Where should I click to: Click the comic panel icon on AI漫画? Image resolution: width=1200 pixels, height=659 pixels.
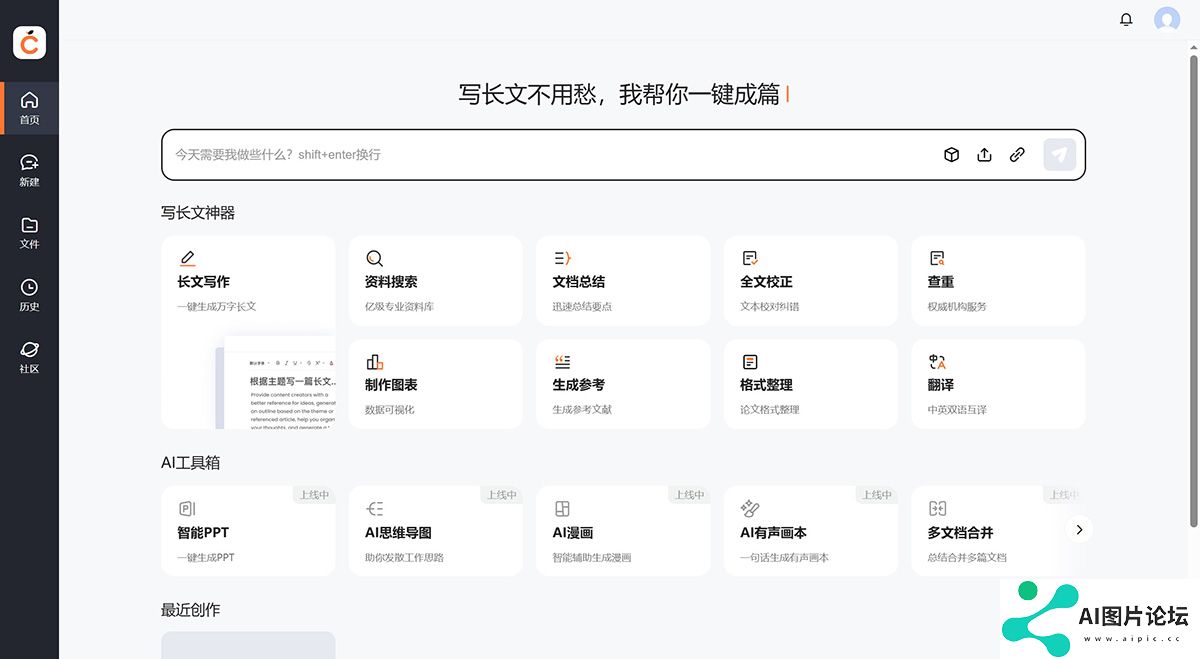(x=562, y=509)
